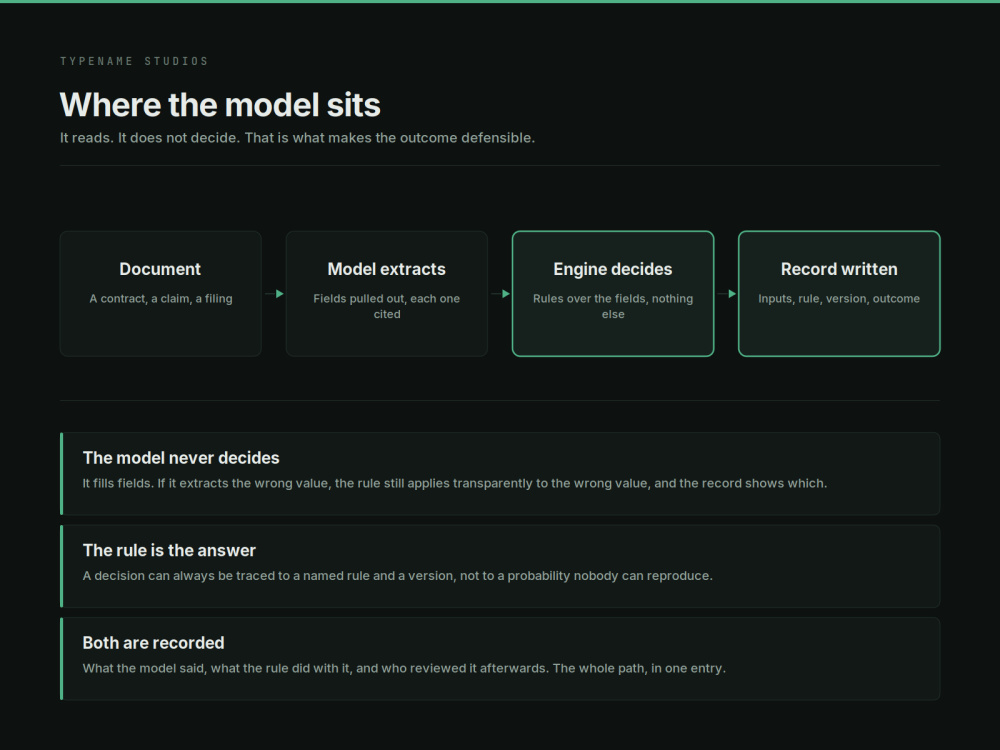Click the 'A decision can always be traced' text
Screen dimensions: 1000x750
click(x=397, y=576)
